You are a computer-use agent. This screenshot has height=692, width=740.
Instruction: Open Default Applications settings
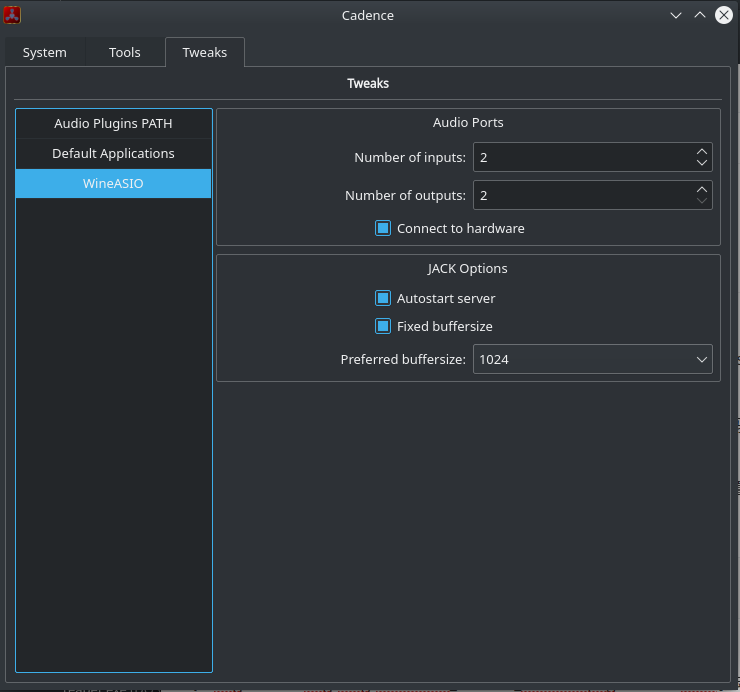click(113, 153)
